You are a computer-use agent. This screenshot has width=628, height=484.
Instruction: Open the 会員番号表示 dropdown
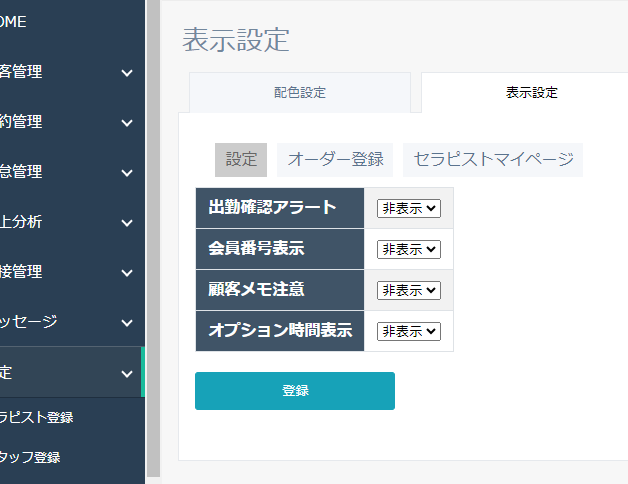(x=409, y=249)
